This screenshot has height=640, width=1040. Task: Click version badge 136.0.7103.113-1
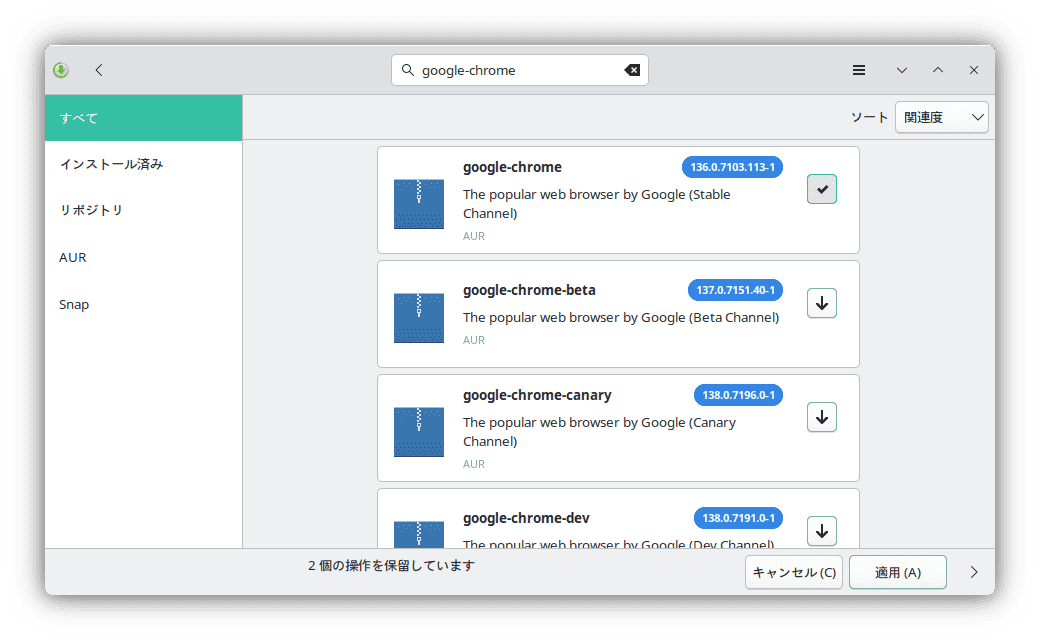point(732,167)
